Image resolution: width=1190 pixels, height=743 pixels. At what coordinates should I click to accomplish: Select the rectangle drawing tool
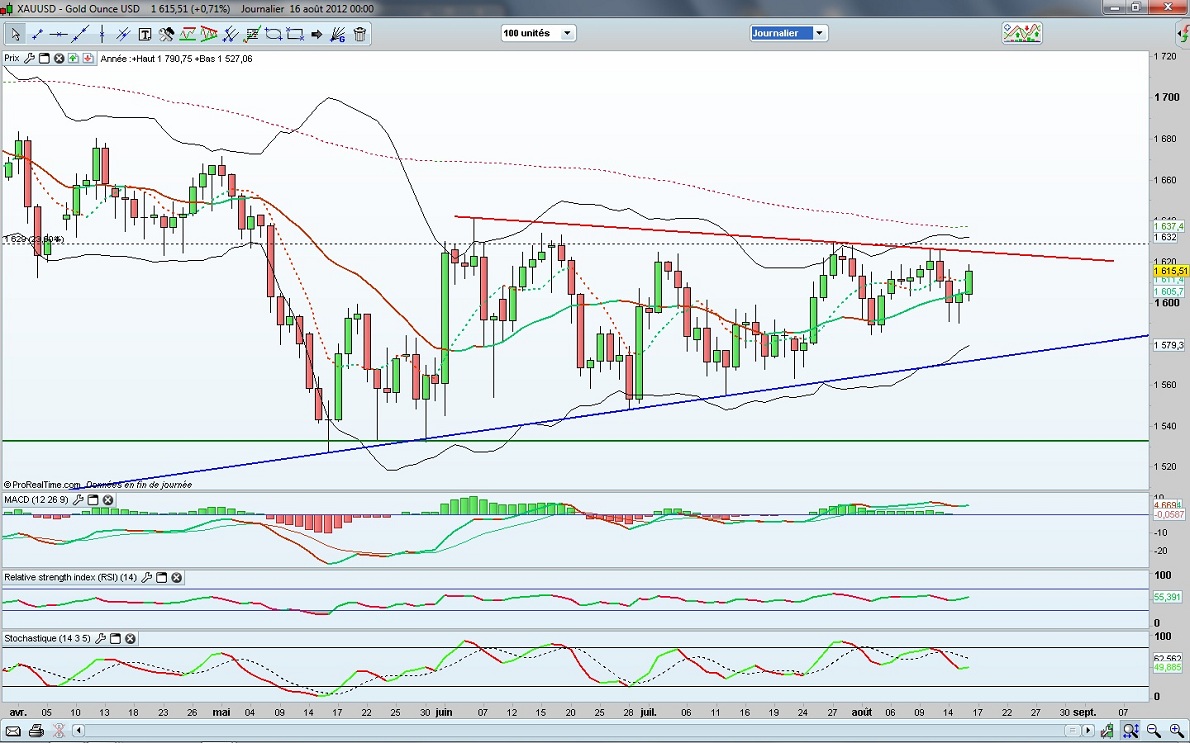[x=295, y=34]
